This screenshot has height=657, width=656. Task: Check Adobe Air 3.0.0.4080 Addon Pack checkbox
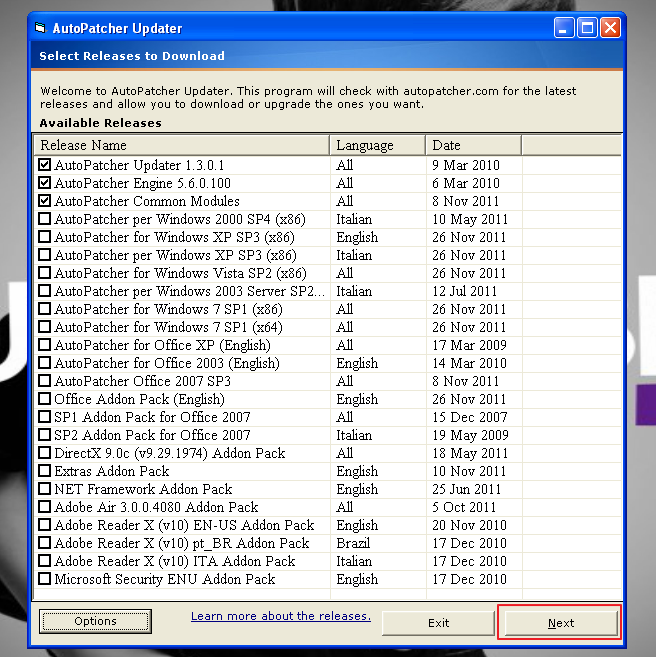tap(44, 507)
